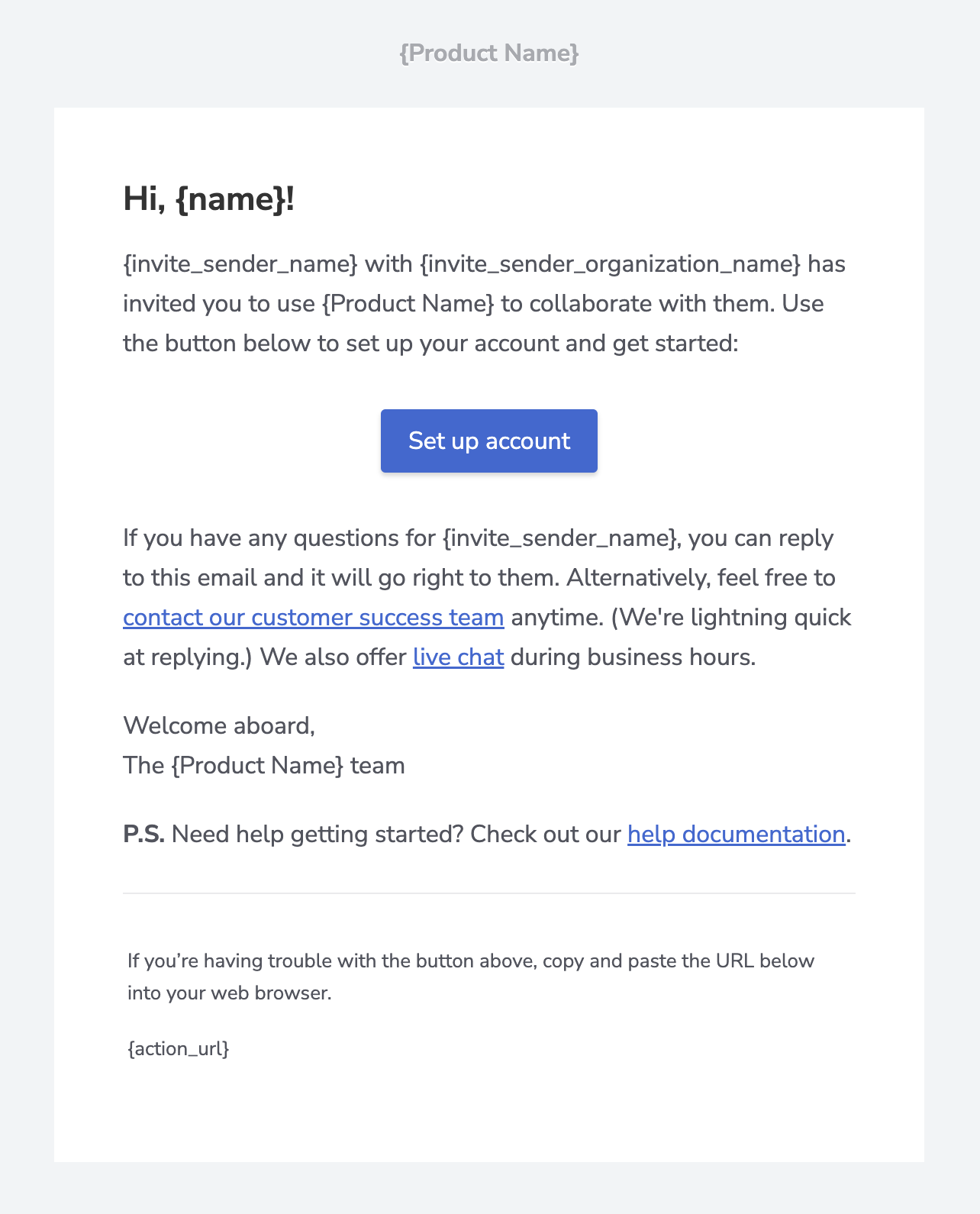
Task: Click the Welcome aboard sign-off text
Action: (x=219, y=725)
